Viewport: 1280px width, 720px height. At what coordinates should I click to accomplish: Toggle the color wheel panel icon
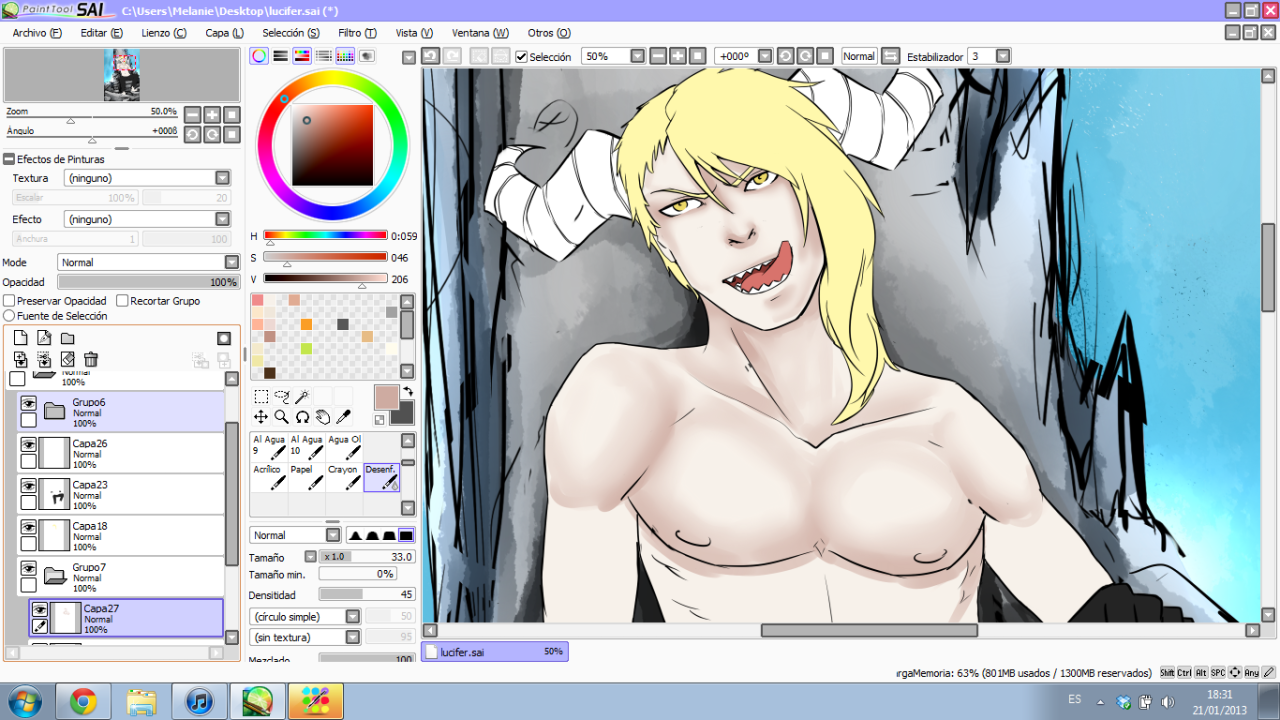(259, 56)
